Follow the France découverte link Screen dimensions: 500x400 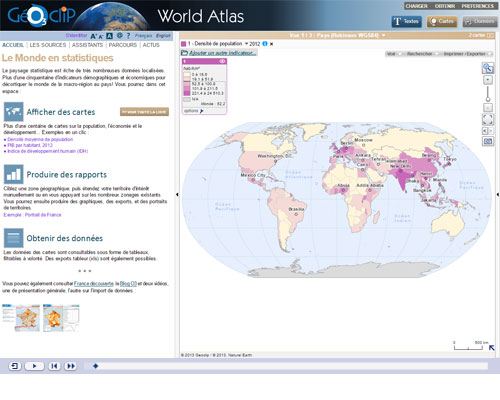pyautogui.click(x=94, y=284)
